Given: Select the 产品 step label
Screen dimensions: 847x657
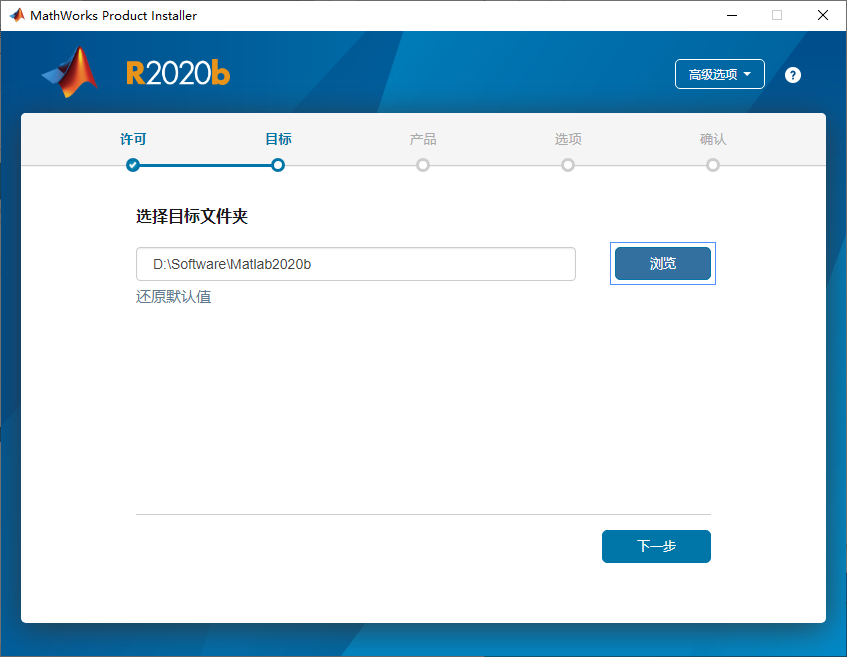Looking at the screenshot, I should tap(423, 139).
